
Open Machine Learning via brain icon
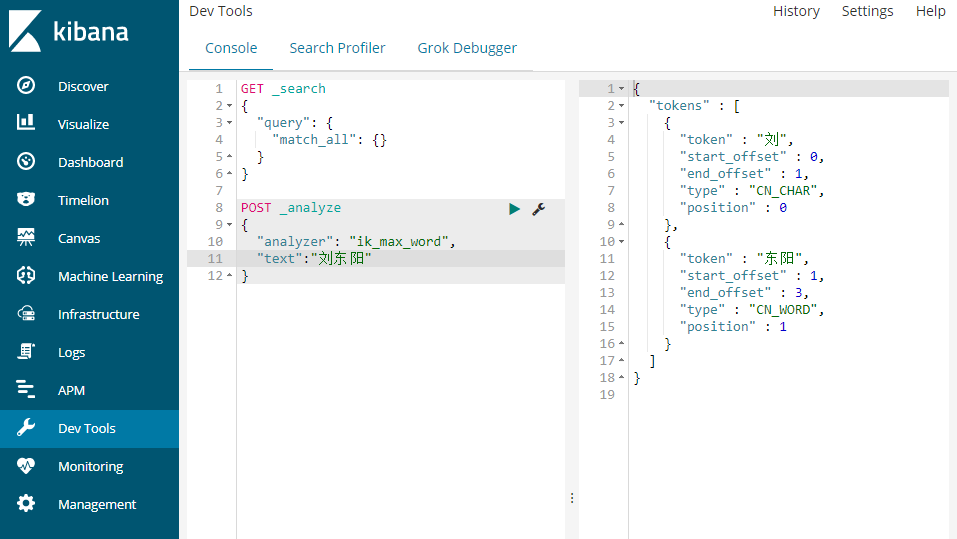tap(26, 275)
